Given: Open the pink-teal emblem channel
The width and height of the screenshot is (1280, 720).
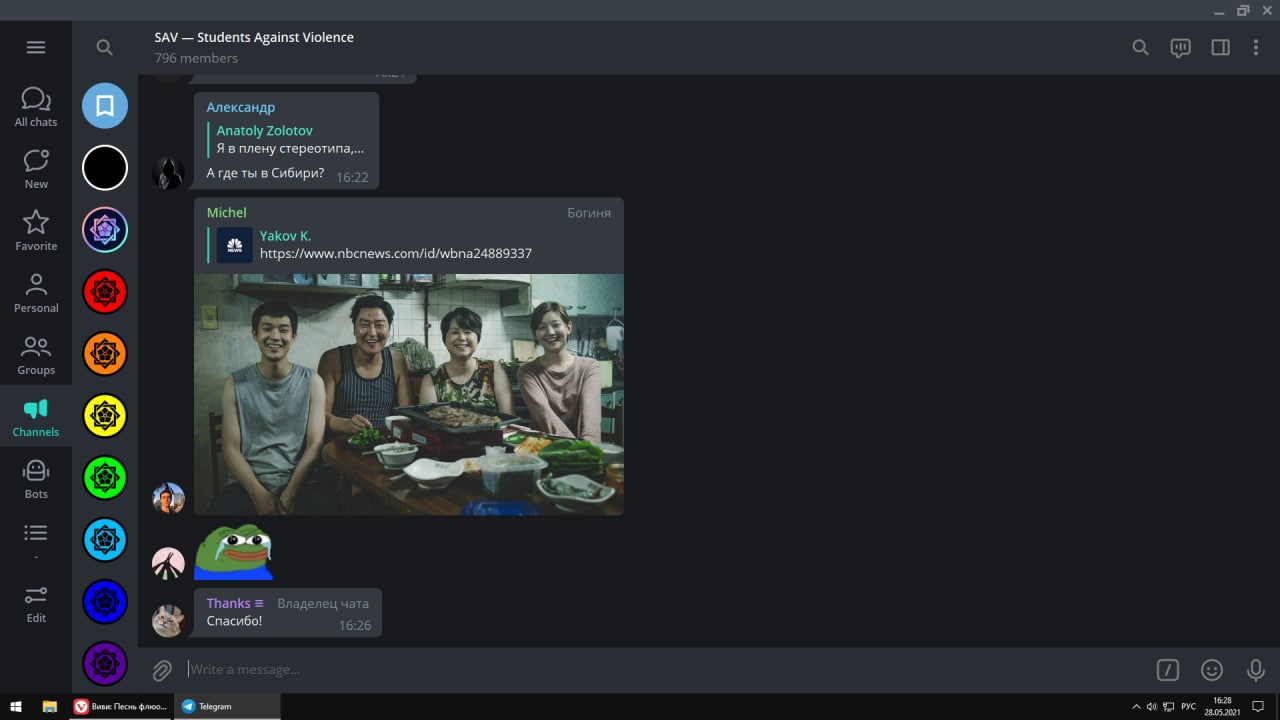Looking at the screenshot, I should click(105, 229).
